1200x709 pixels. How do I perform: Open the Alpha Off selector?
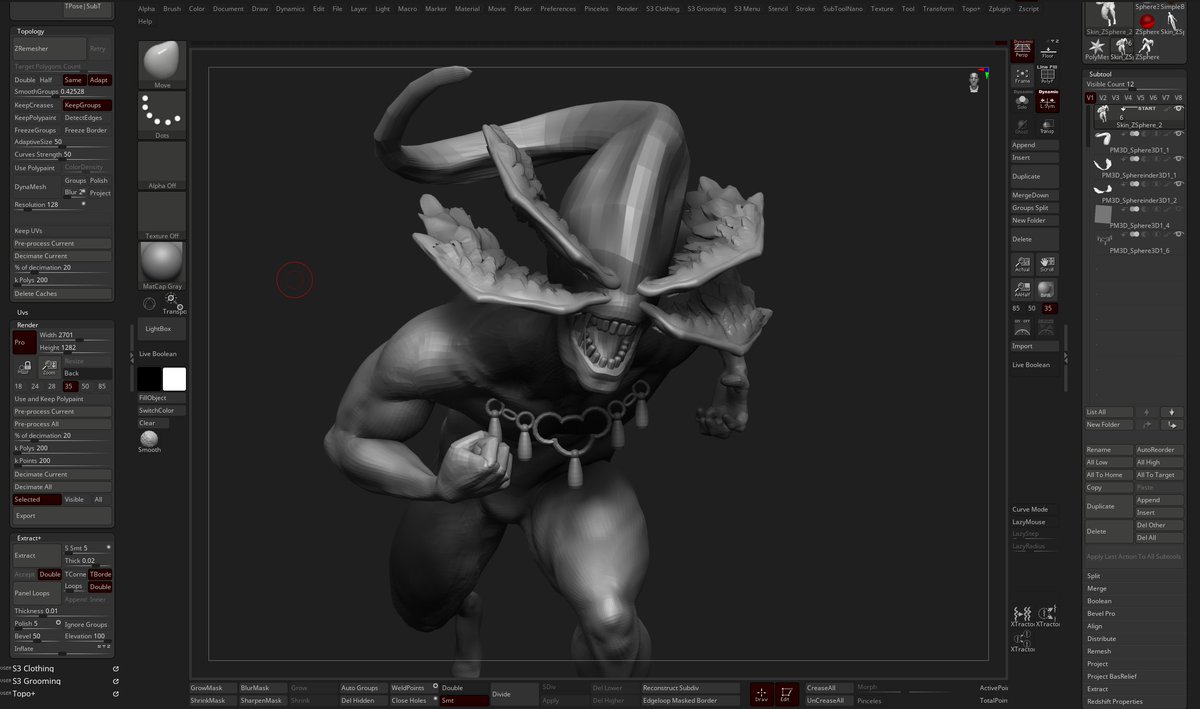162,166
